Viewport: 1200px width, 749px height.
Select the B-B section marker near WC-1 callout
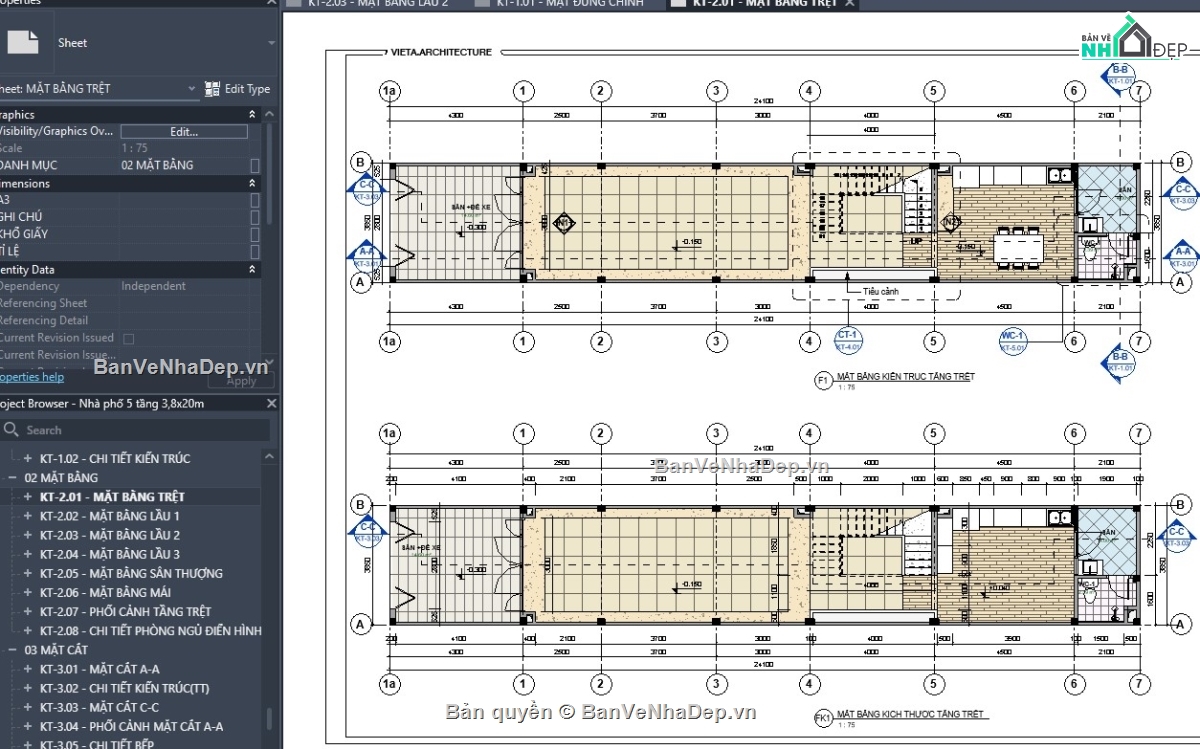(x=1120, y=361)
